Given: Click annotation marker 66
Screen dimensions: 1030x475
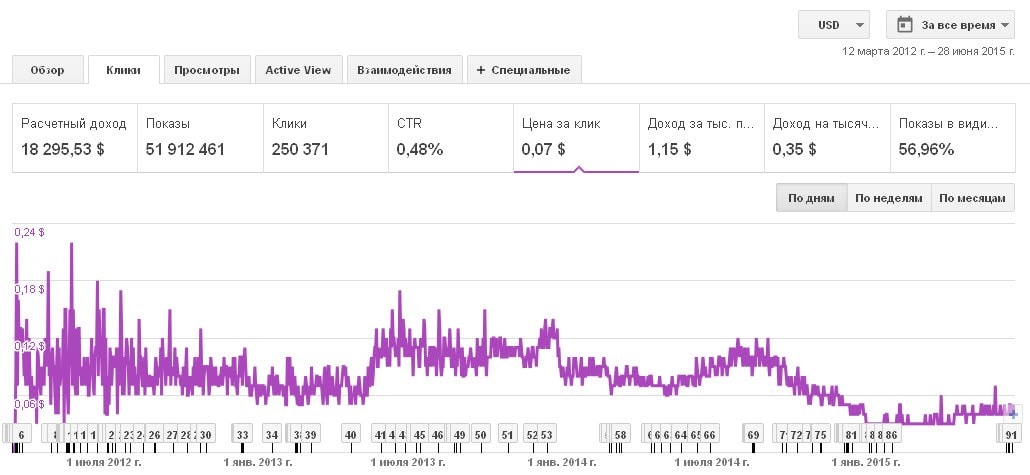Looking at the screenshot, I should click(x=709, y=434).
